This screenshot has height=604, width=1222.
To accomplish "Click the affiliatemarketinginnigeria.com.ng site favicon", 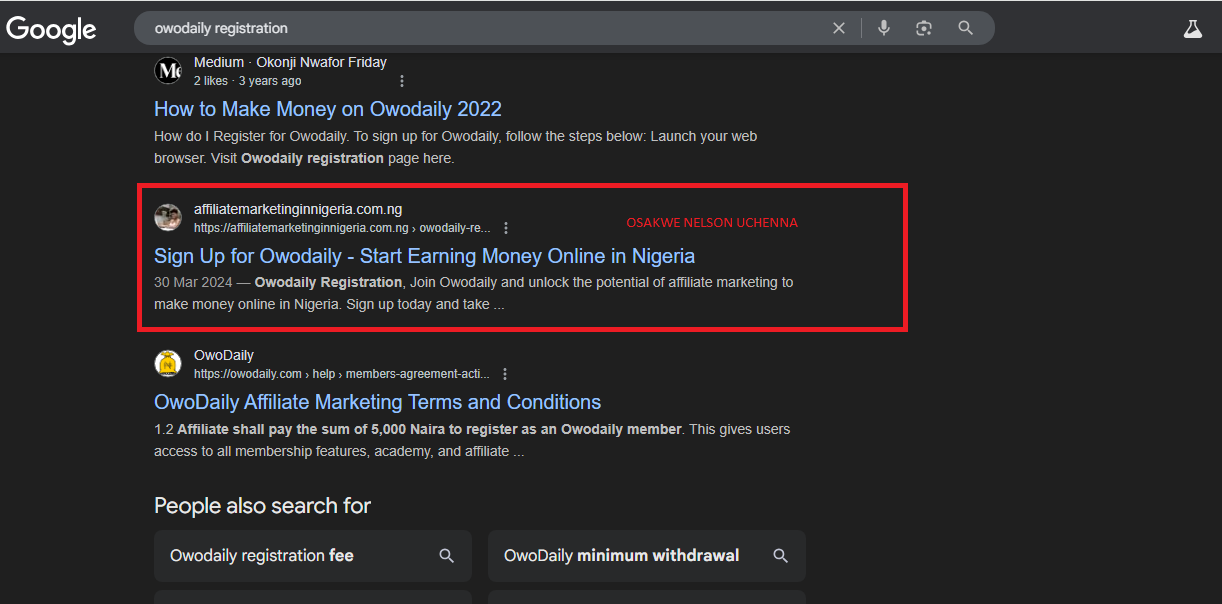I will [x=168, y=217].
